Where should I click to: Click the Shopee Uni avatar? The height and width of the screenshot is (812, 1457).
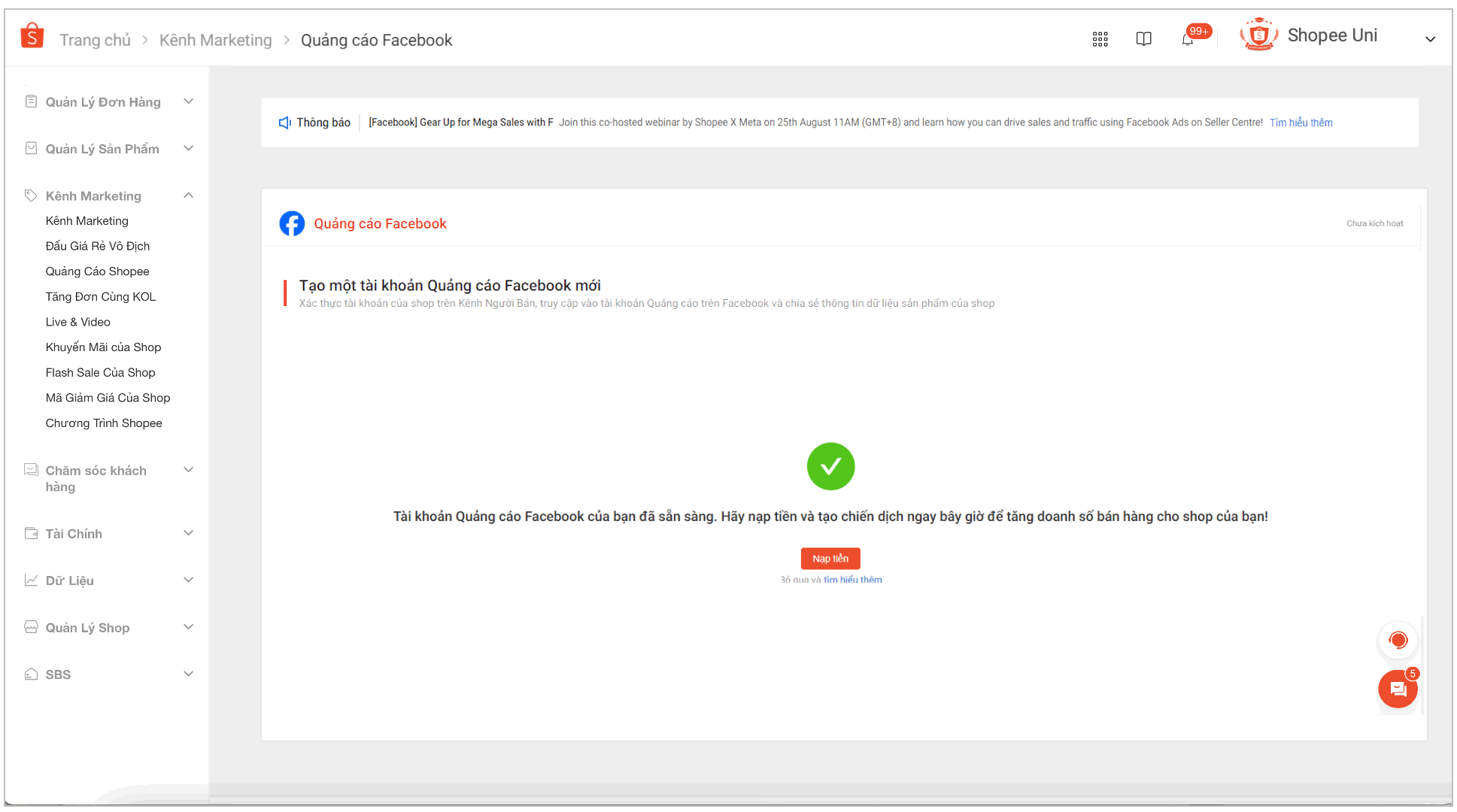click(1258, 35)
